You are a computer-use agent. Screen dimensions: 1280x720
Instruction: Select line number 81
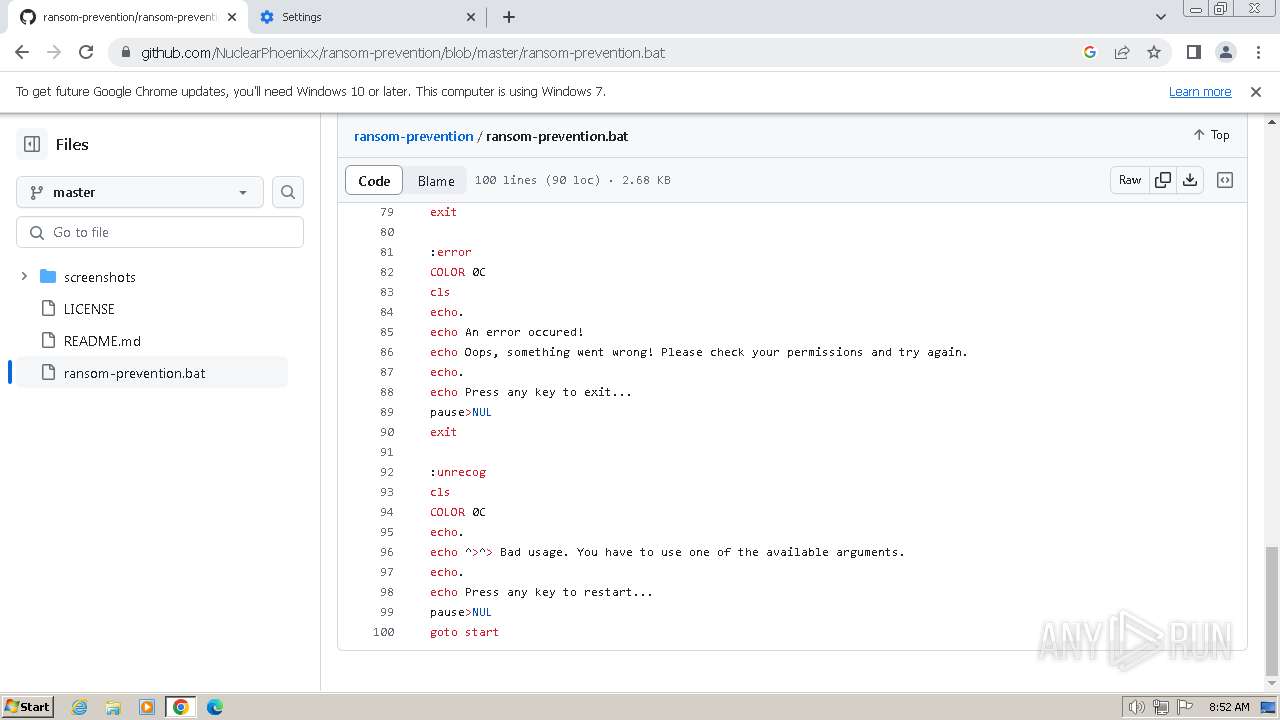(387, 252)
